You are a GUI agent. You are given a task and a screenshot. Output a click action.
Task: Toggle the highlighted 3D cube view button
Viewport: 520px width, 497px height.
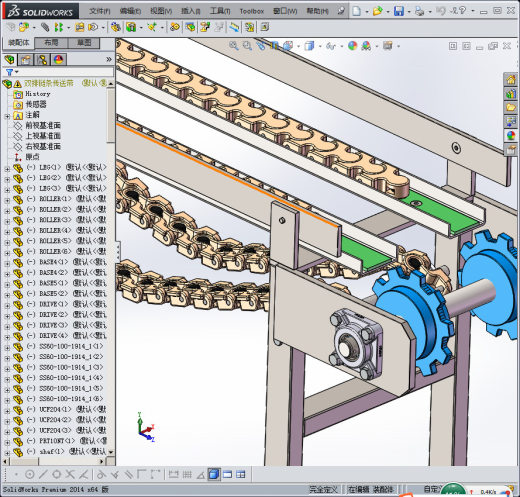pyautogui.click(x=214, y=474)
